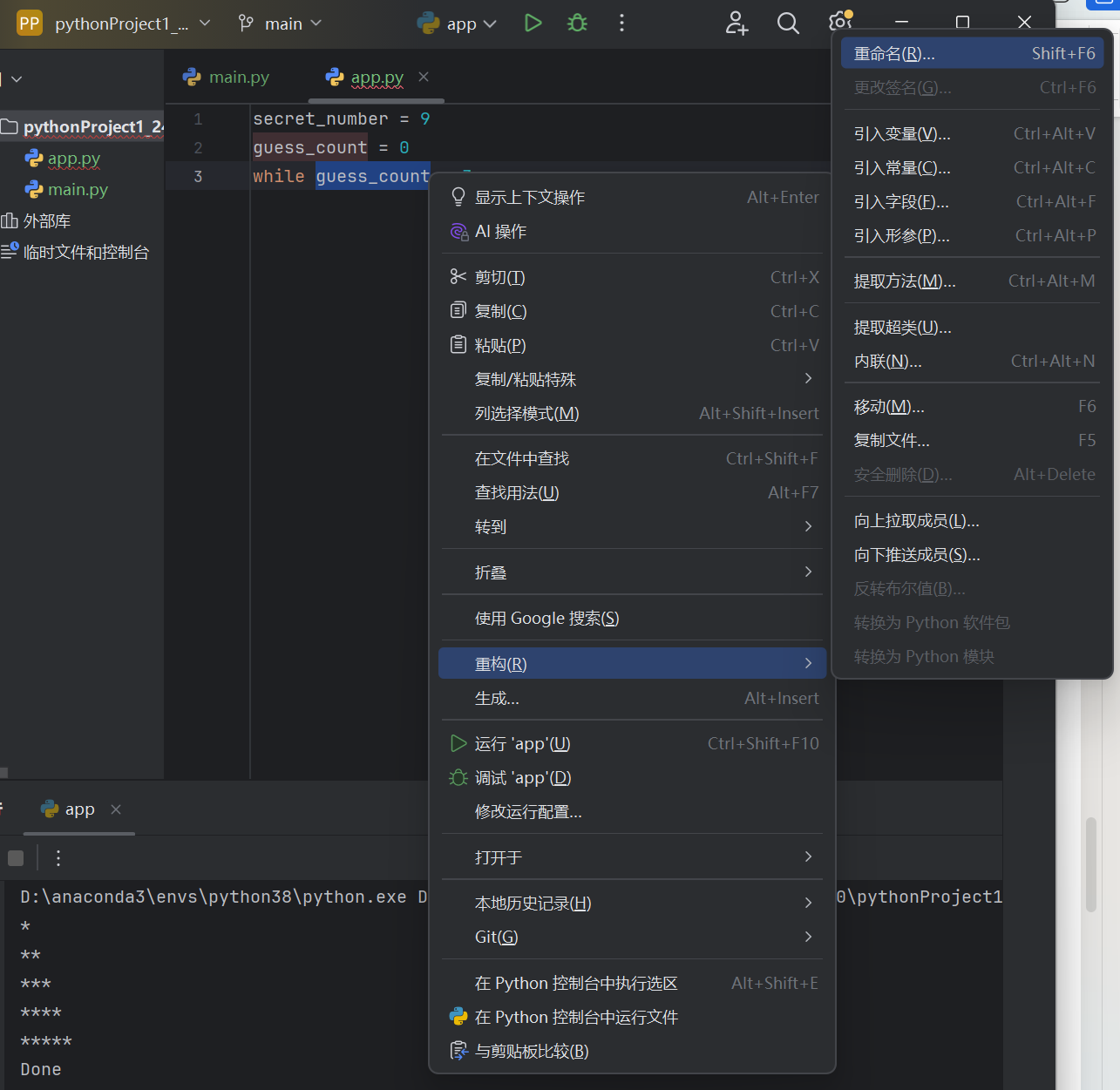Viewport: 1120px width, 1090px height.
Task: Choose Find Usages entry
Action: 634,492
